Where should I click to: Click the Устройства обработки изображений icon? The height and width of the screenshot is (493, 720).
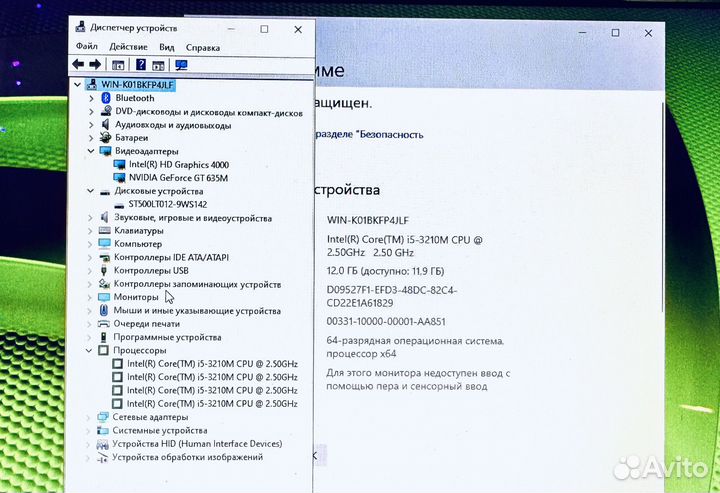pos(102,457)
